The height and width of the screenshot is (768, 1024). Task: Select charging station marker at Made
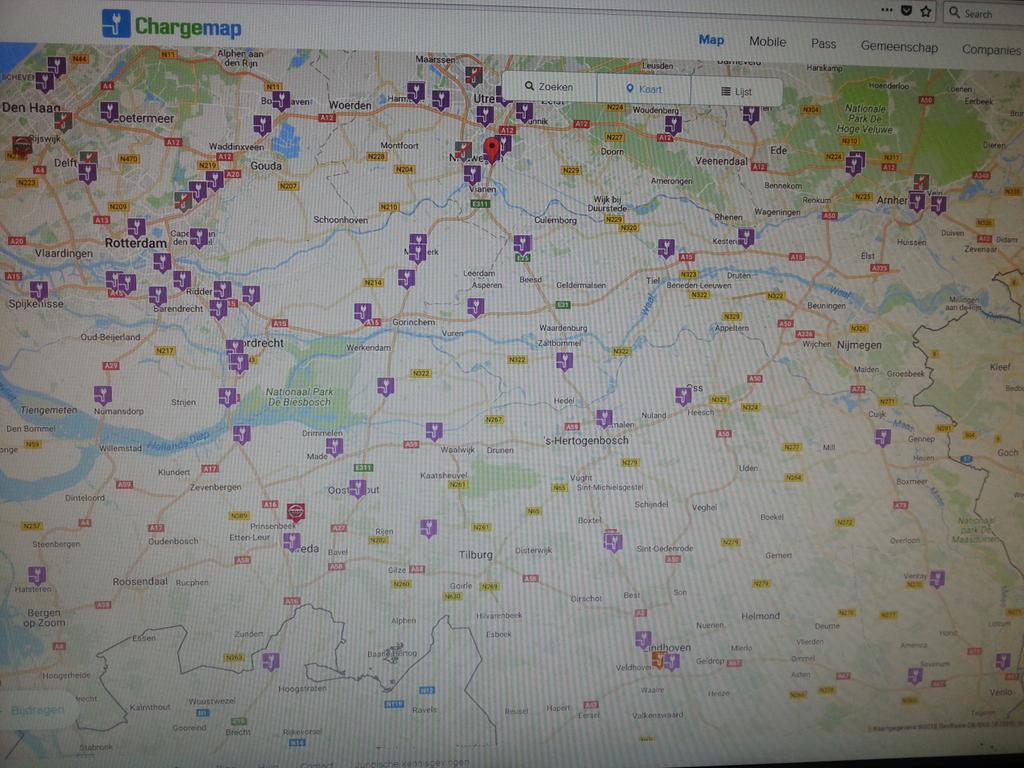334,447
